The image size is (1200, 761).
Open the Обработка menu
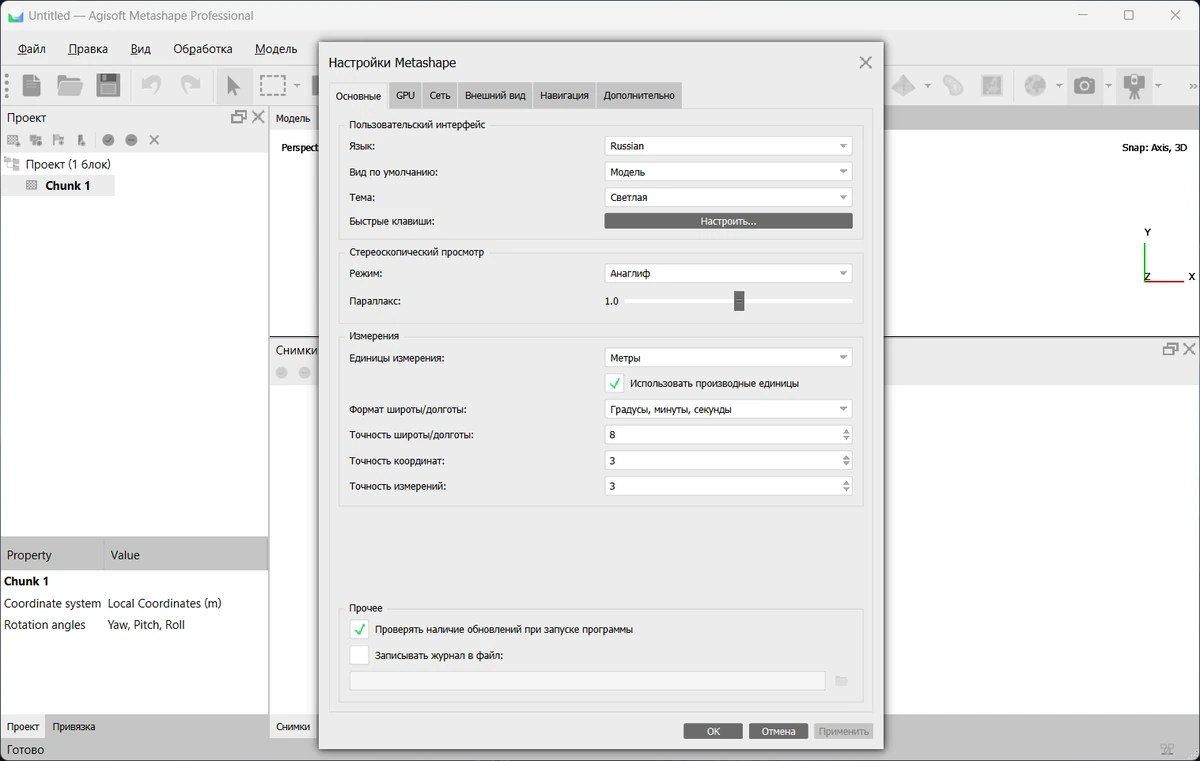click(203, 48)
